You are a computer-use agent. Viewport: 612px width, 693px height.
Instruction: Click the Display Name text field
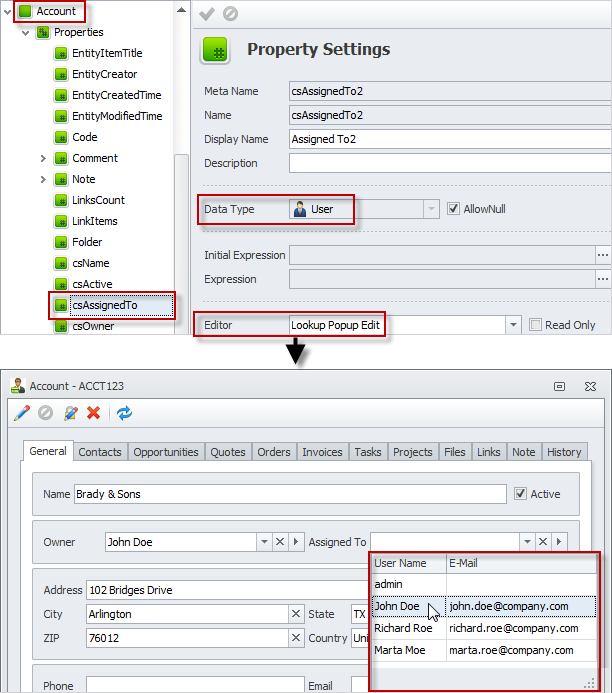[x=450, y=139]
